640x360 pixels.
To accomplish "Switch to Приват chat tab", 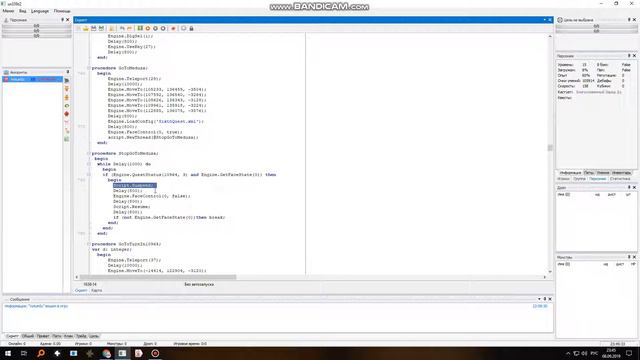I will point(43,336).
